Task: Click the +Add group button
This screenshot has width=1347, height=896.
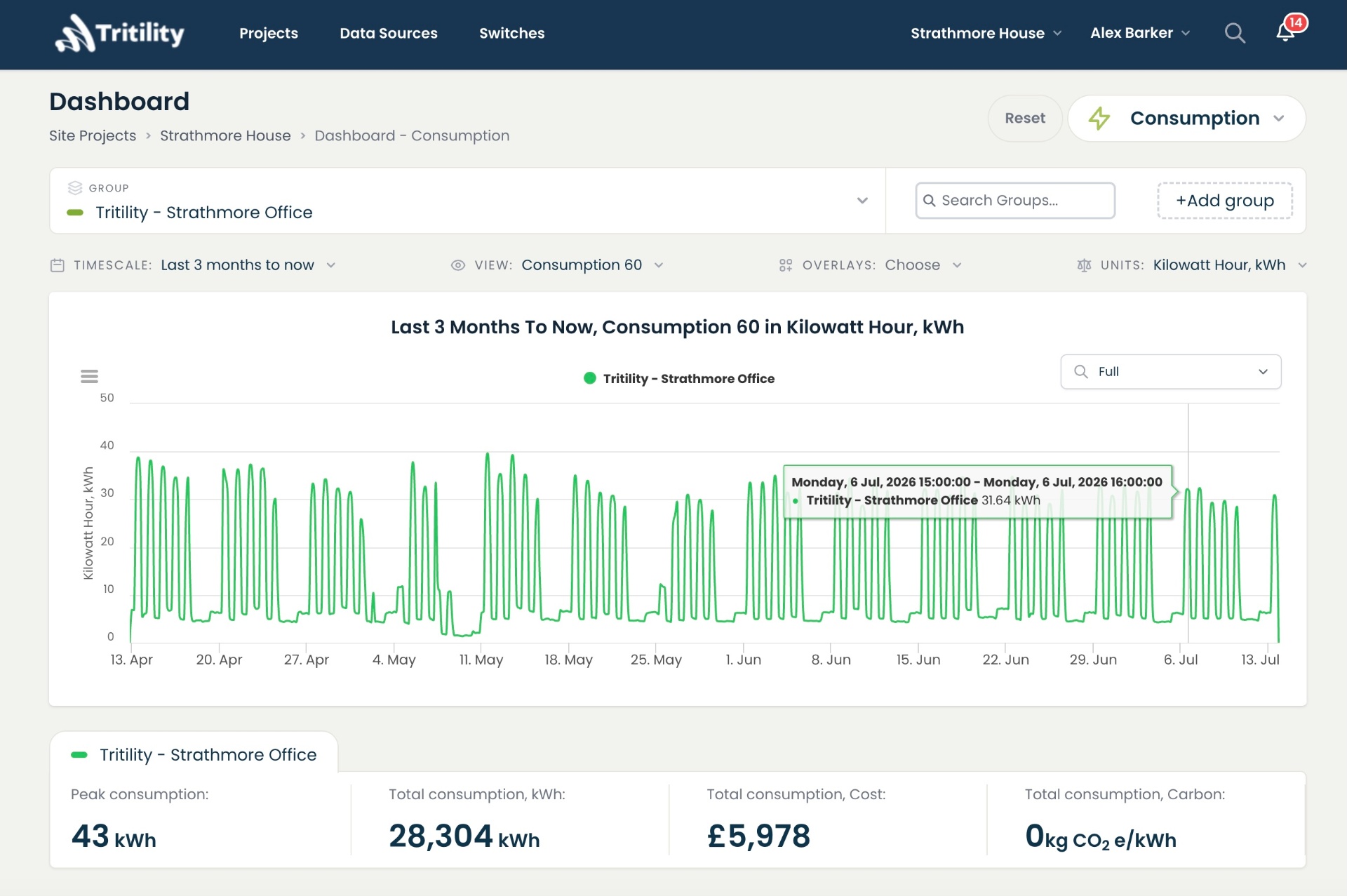Action: point(1225,201)
